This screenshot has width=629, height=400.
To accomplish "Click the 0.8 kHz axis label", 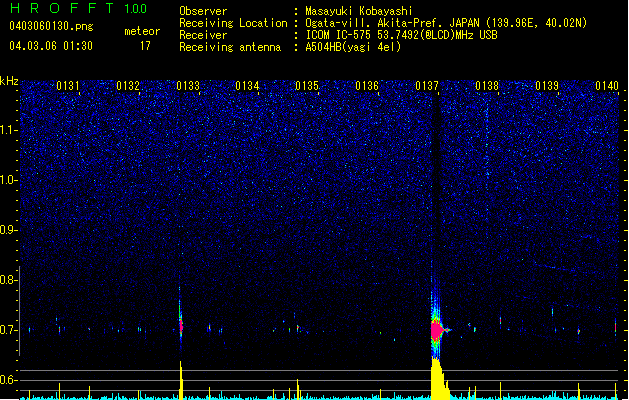I will [x=9, y=280].
